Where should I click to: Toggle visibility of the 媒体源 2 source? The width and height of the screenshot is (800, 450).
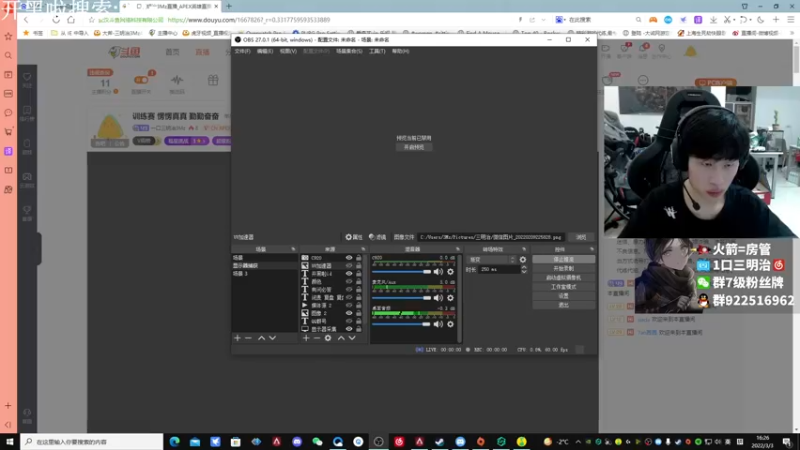click(349, 305)
